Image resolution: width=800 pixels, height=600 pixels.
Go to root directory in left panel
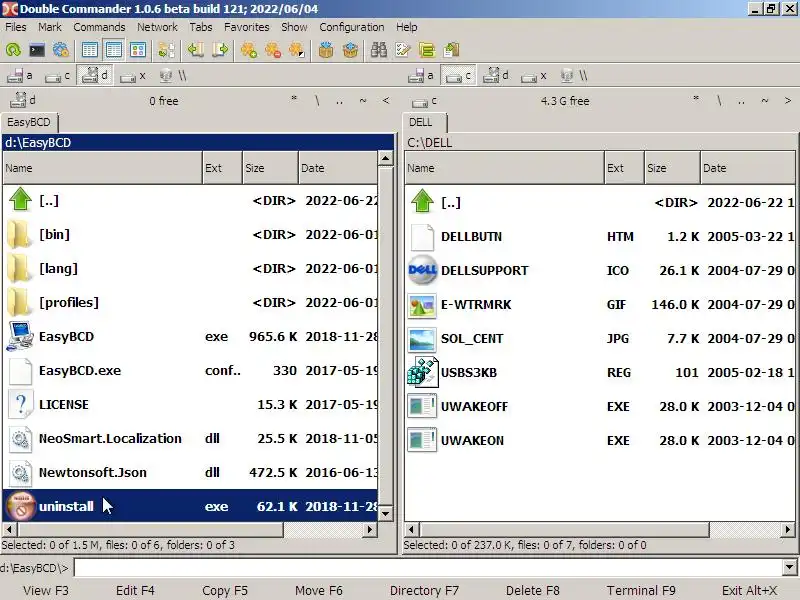[317, 101]
